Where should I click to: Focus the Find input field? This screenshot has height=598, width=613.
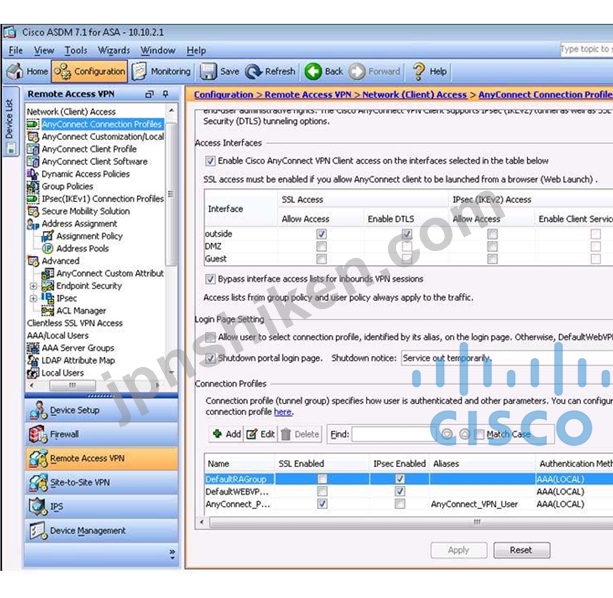[x=393, y=434]
